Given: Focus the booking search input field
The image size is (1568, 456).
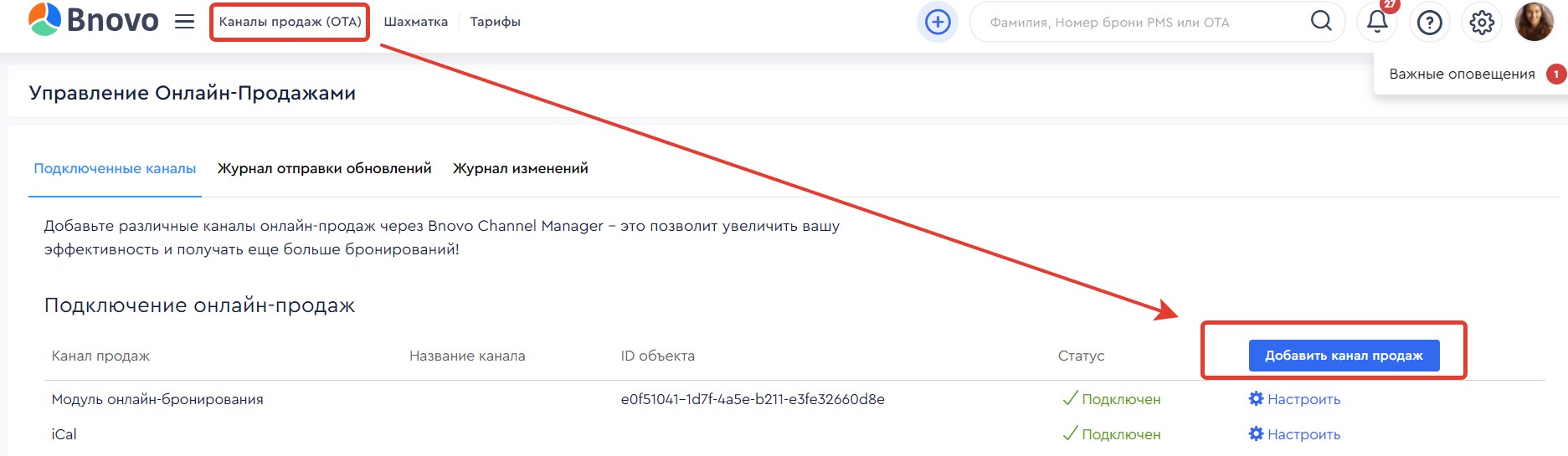Looking at the screenshot, I should (1139, 23).
